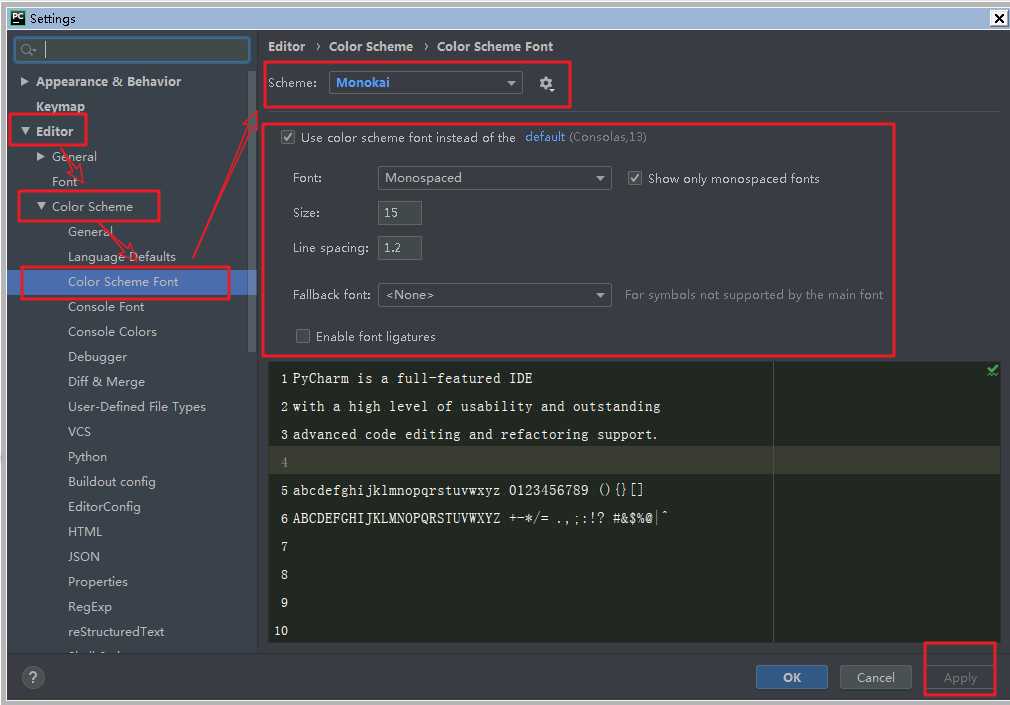Open Properties color settings
Screen dimensions: 1010x705
97,582
